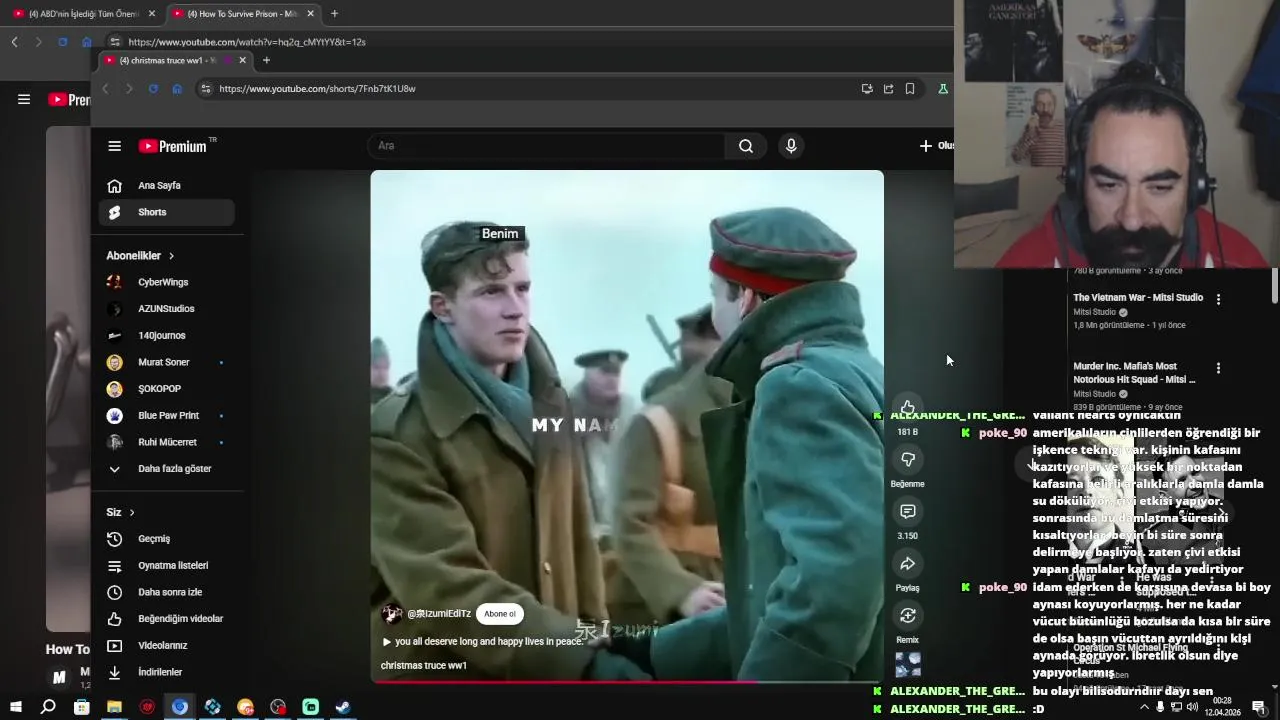Click the YouTube Premium logo
1280x720 pixels.
[x=172, y=146]
